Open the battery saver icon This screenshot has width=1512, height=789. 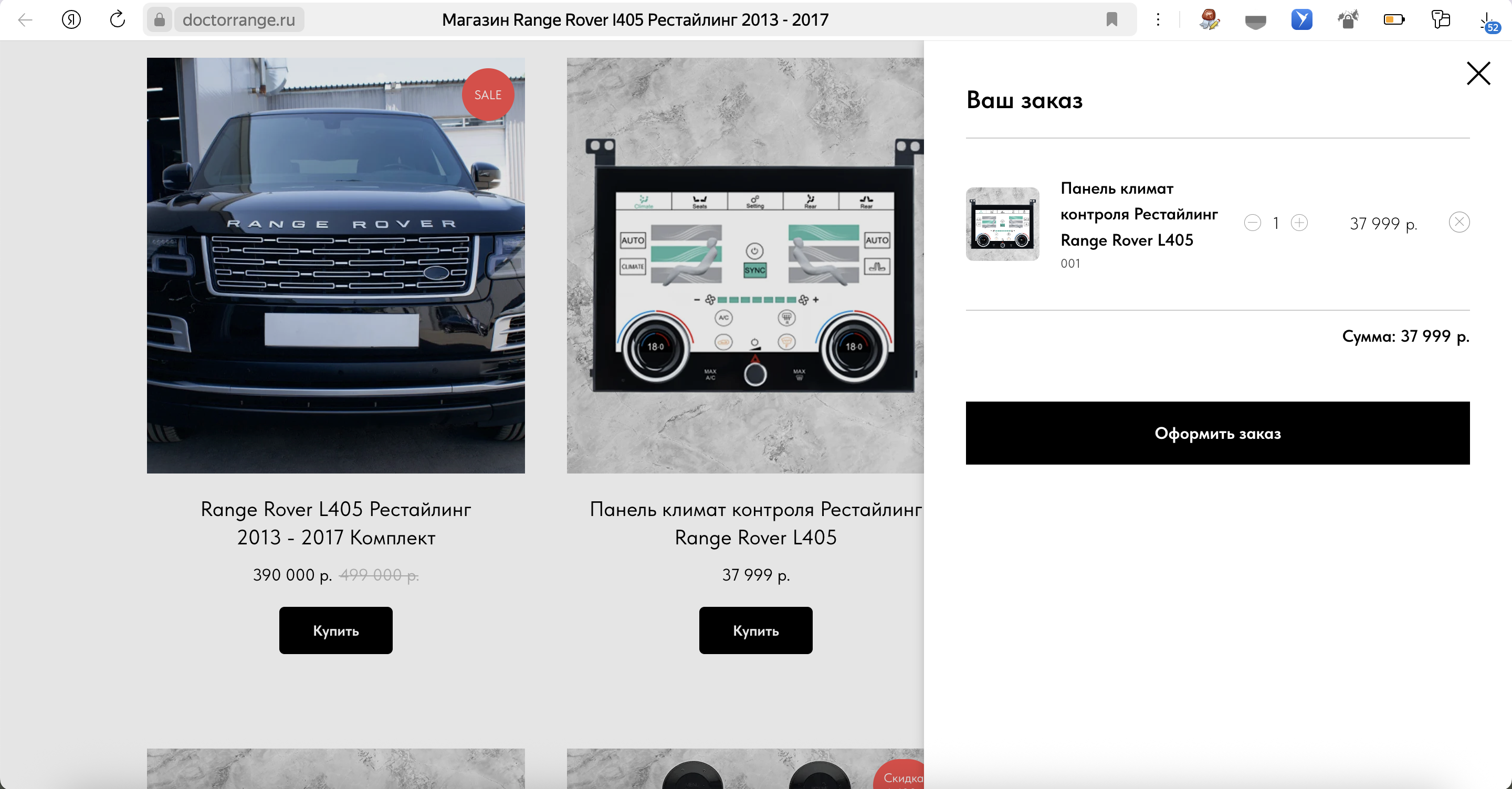pyautogui.click(x=1394, y=19)
